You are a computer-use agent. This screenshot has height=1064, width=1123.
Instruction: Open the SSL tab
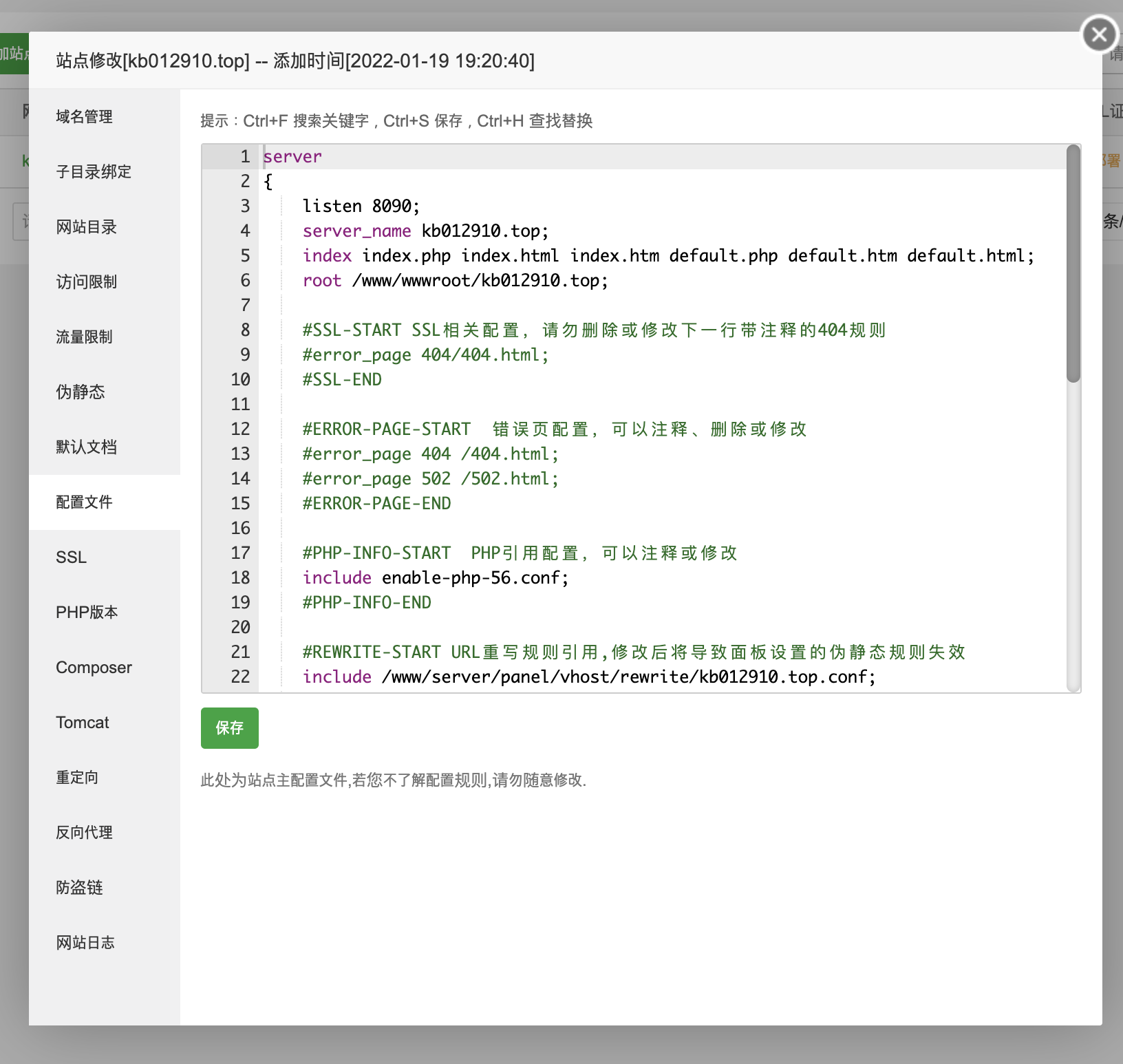(x=105, y=557)
